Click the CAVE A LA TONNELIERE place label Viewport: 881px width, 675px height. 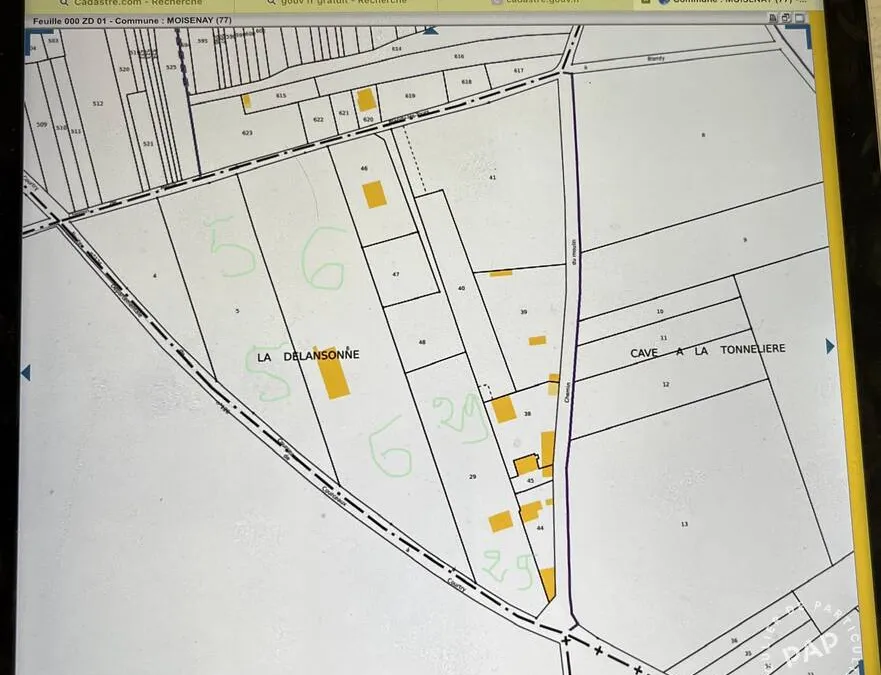[x=708, y=350]
